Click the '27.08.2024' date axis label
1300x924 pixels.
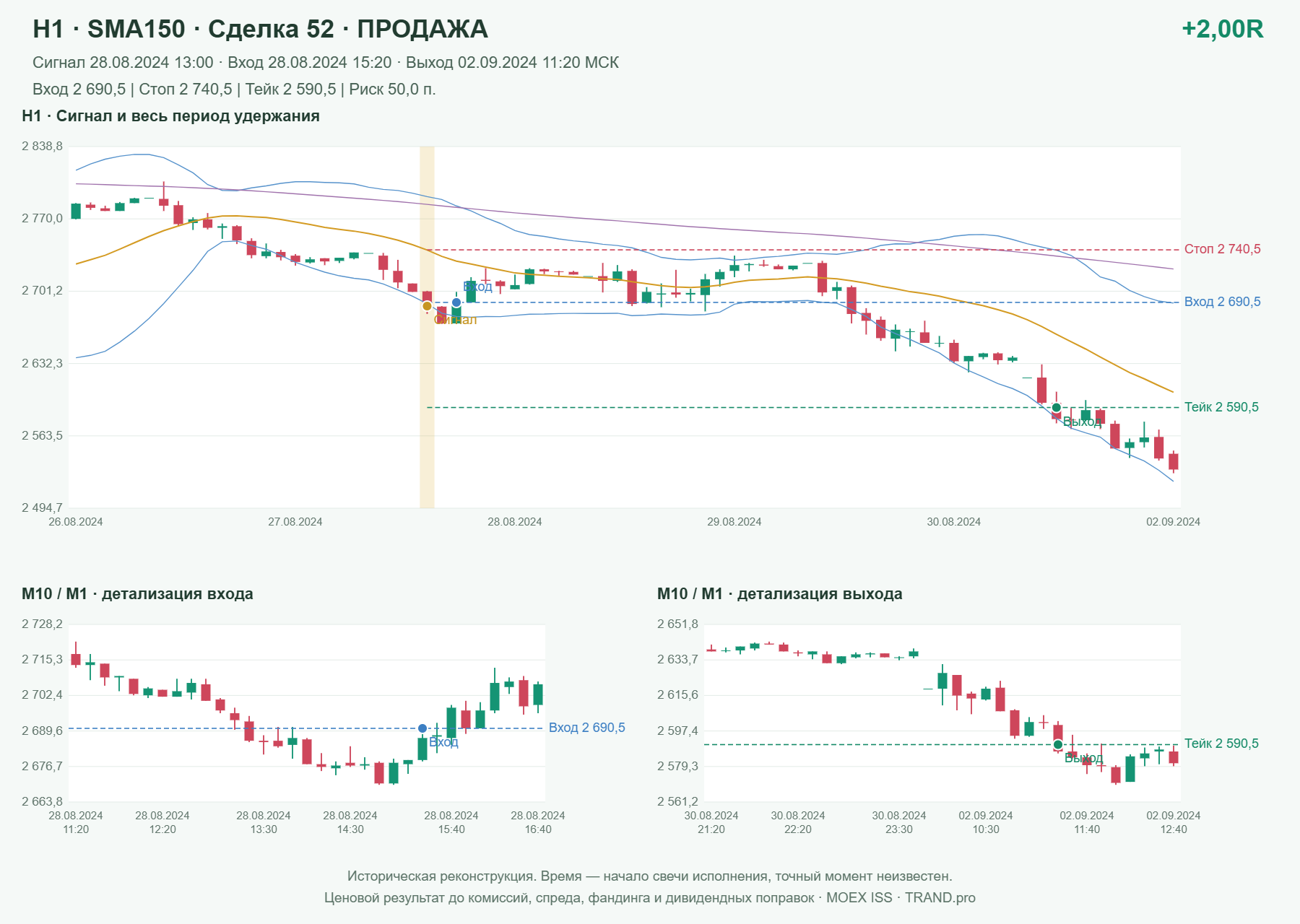click(x=295, y=522)
